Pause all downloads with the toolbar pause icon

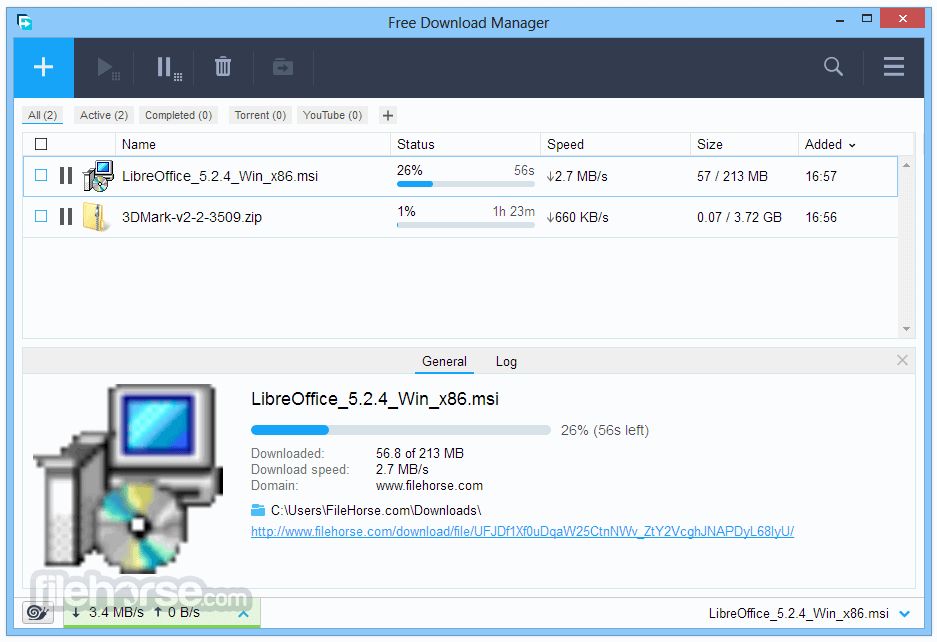point(169,68)
